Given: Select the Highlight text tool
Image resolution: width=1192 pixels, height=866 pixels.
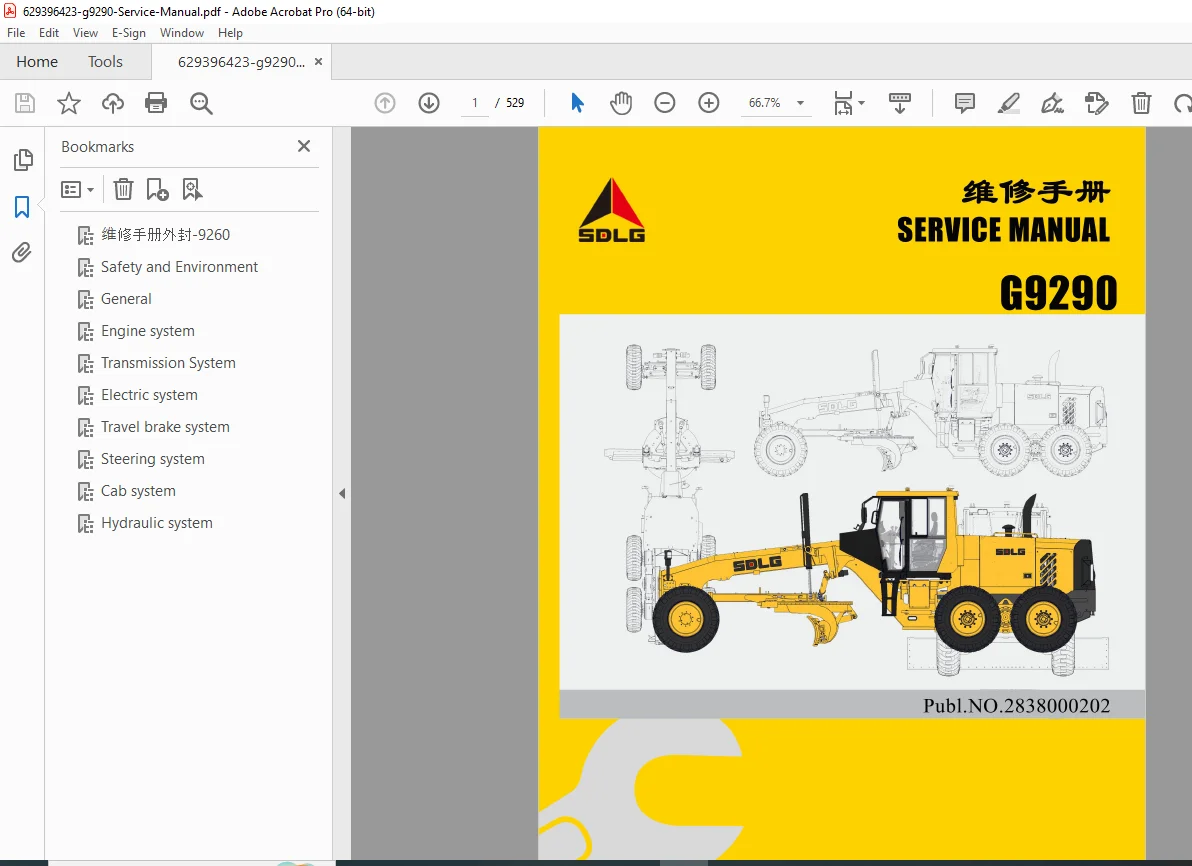Looking at the screenshot, I should pyautogui.click(x=1009, y=103).
